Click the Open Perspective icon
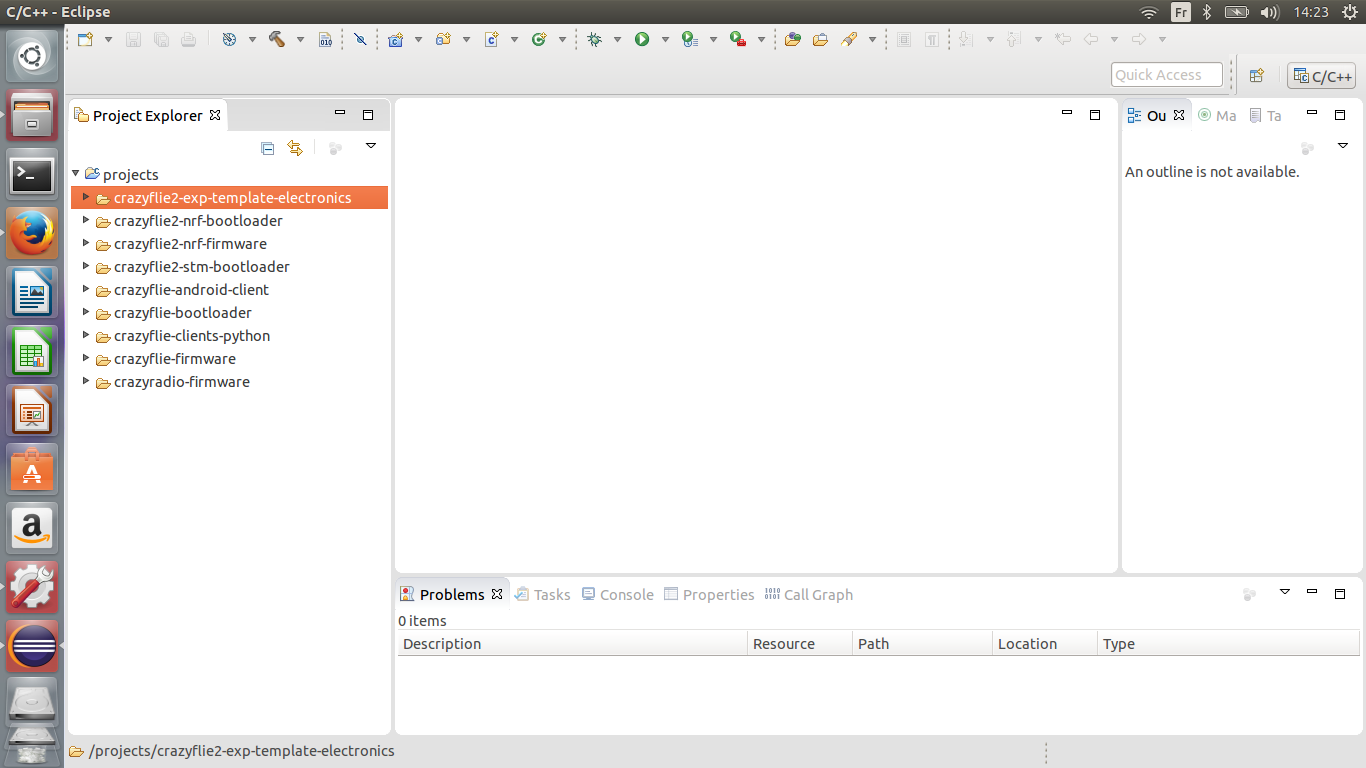Viewport: 1366px width, 768px height. [x=1257, y=75]
